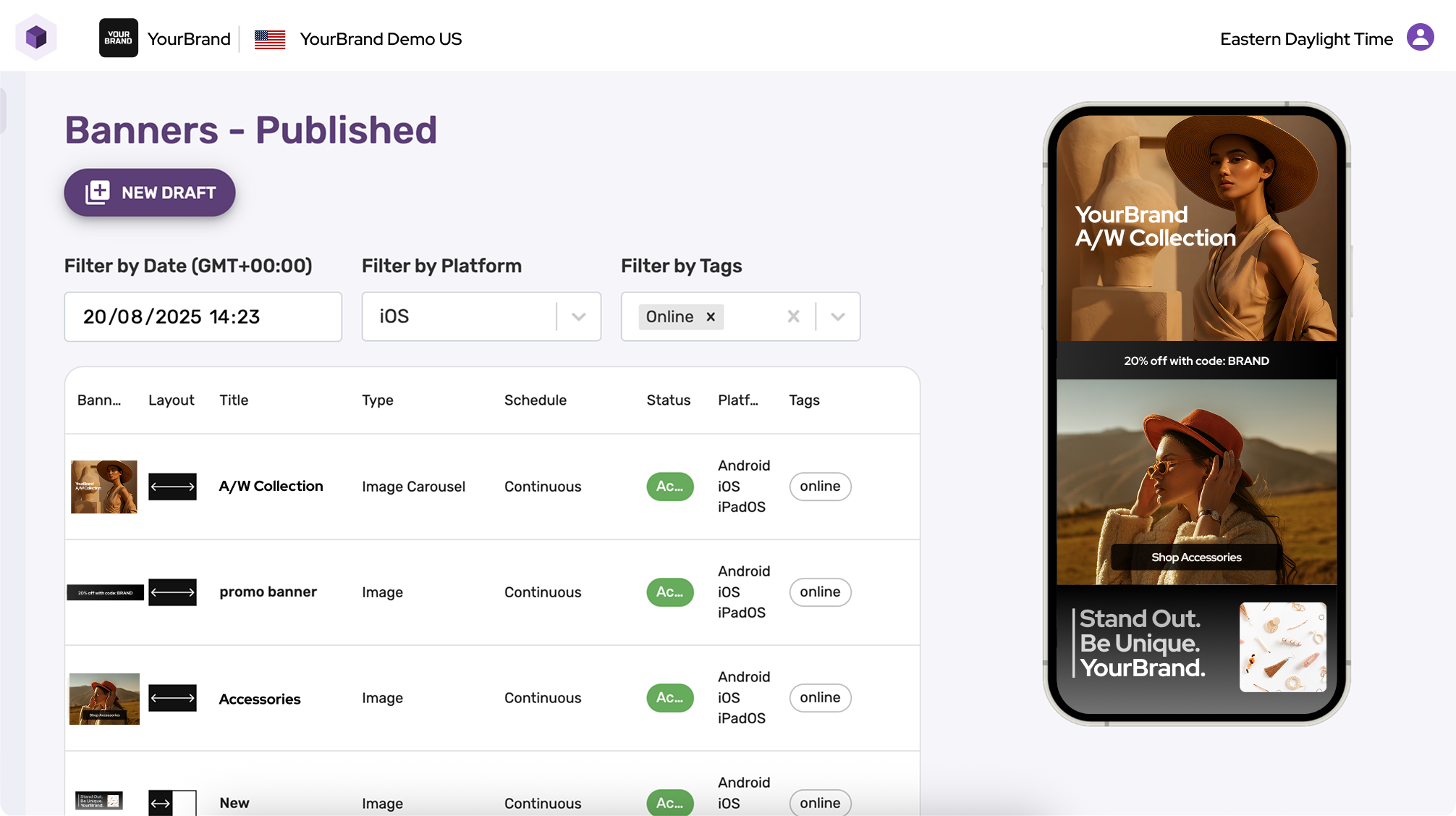Open the New banner title
Image resolution: width=1456 pixels, height=816 pixels.
[234, 803]
